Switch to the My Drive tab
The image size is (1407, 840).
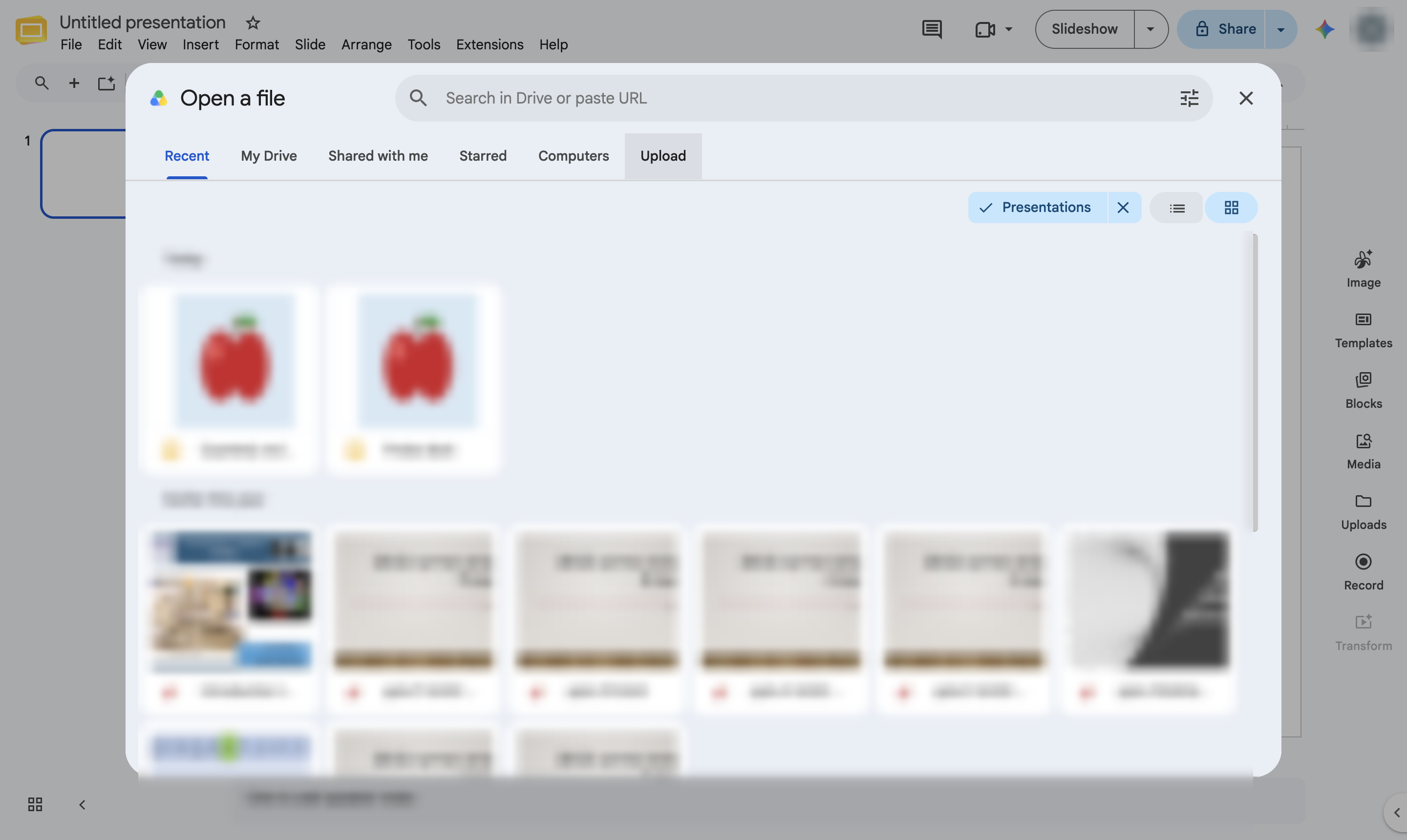point(268,156)
